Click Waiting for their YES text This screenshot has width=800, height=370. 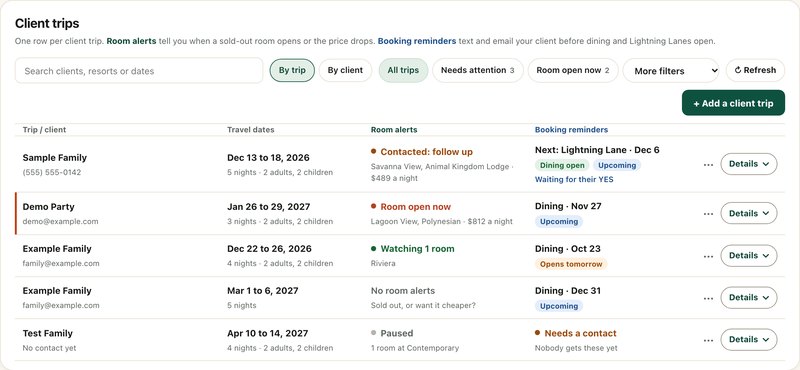(x=574, y=180)
